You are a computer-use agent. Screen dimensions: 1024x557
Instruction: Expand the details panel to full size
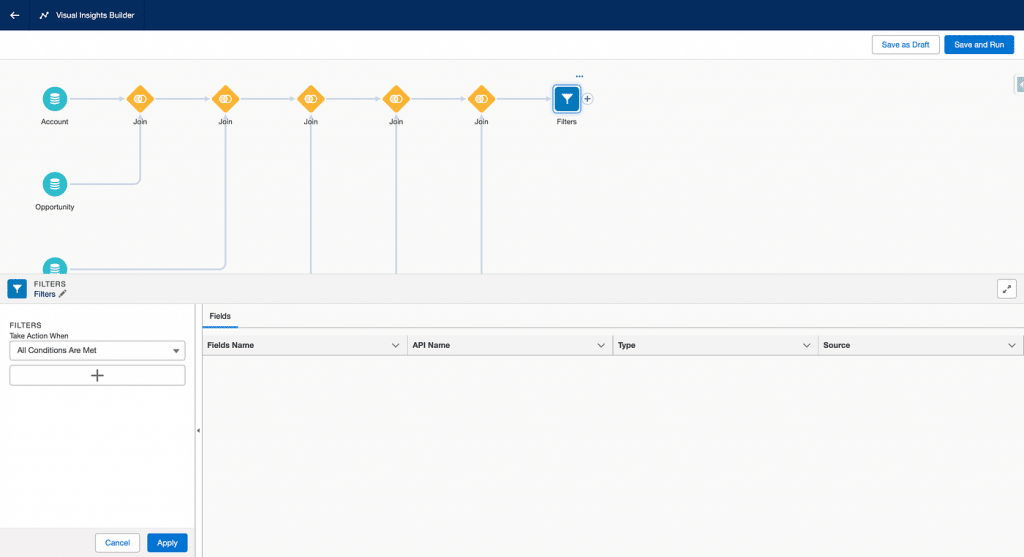tap(1006, 289)
